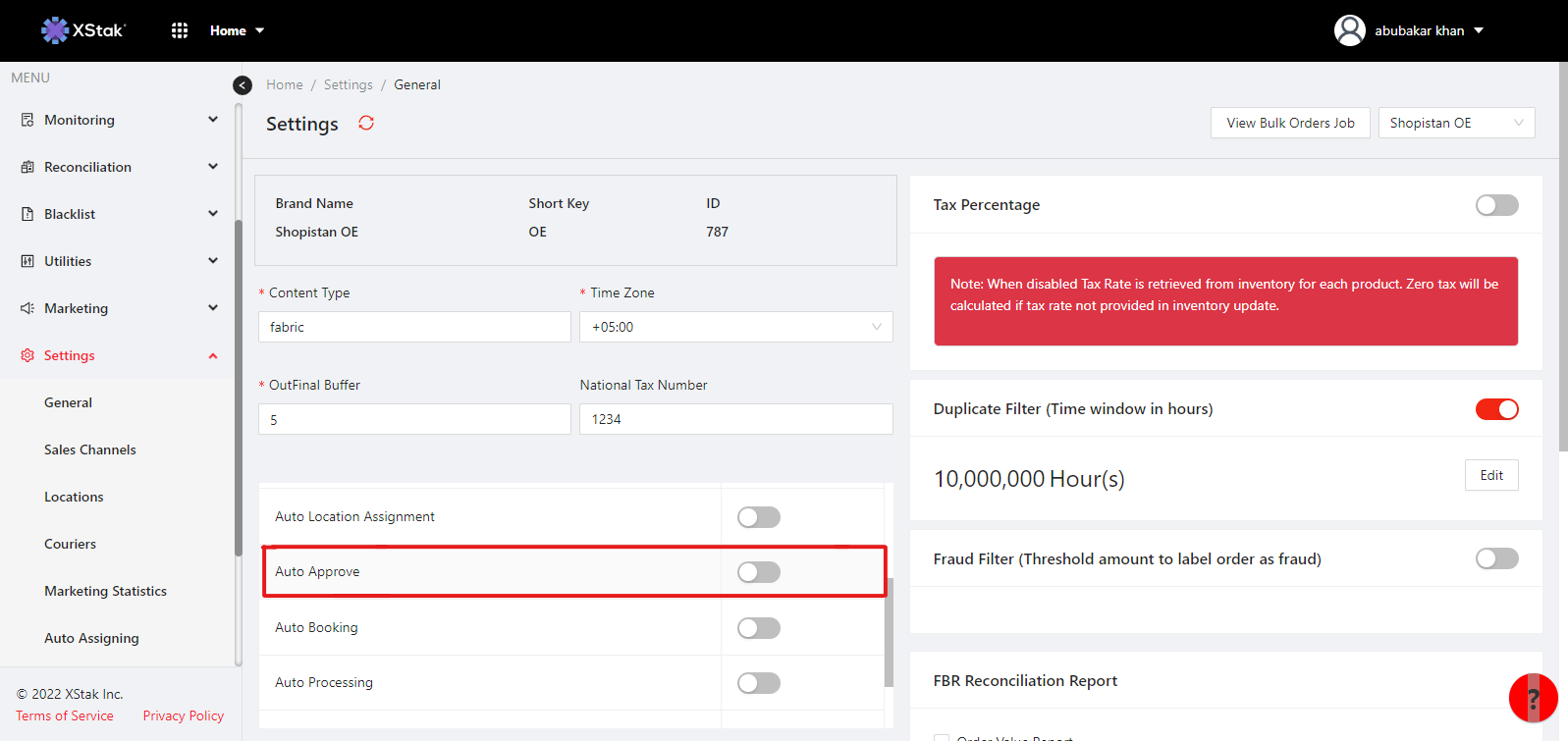
Task: Go to Couriers in settings menu
Action: tap(71, 544)
